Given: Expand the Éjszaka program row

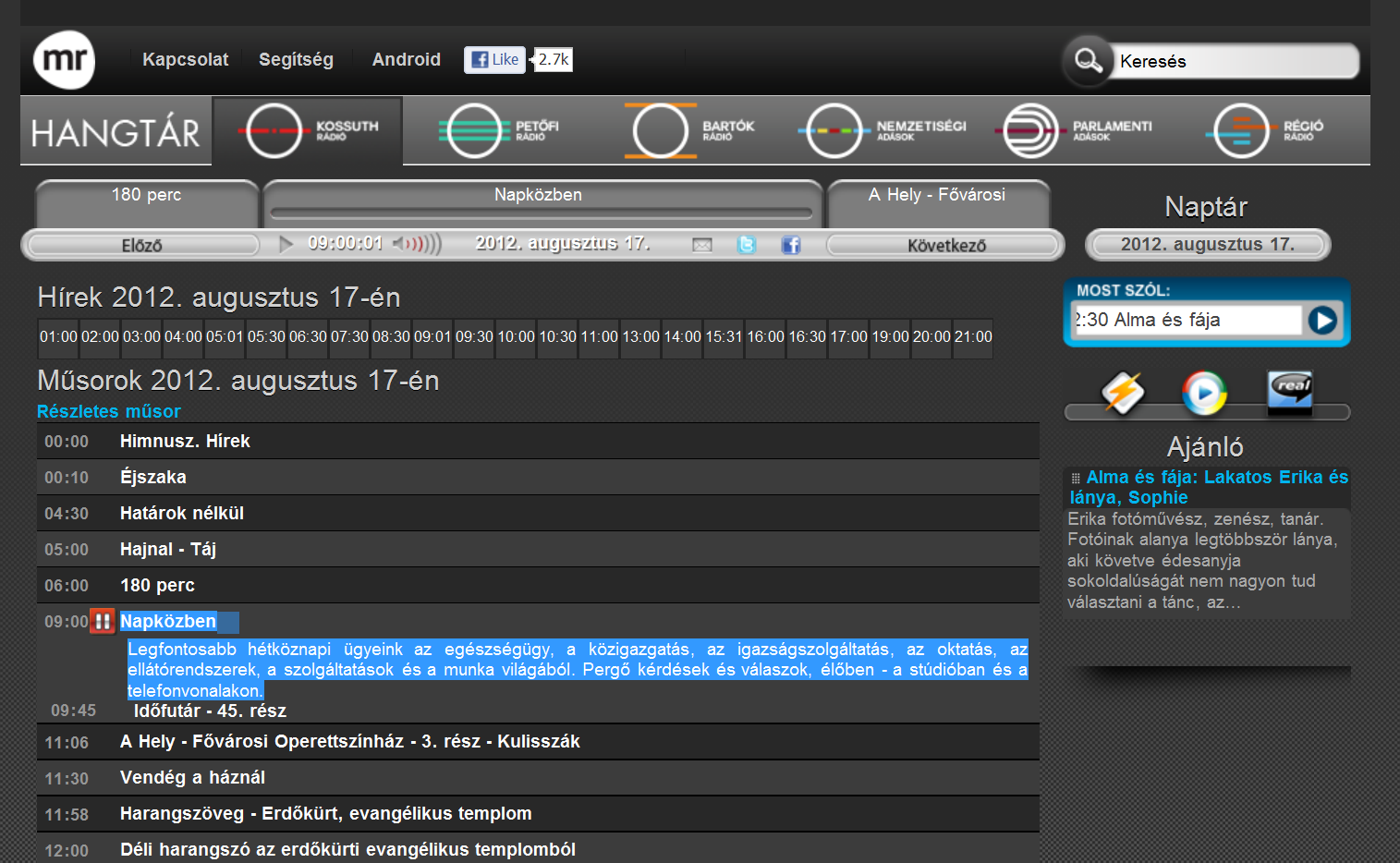Looking at the screenshot, I should (x=153, y=478).
